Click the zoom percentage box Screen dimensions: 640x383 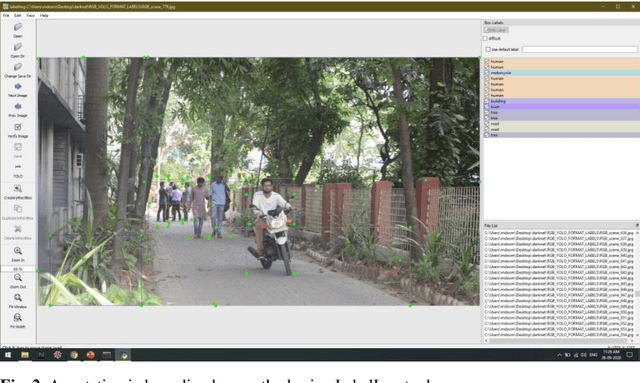pos(18,269)
